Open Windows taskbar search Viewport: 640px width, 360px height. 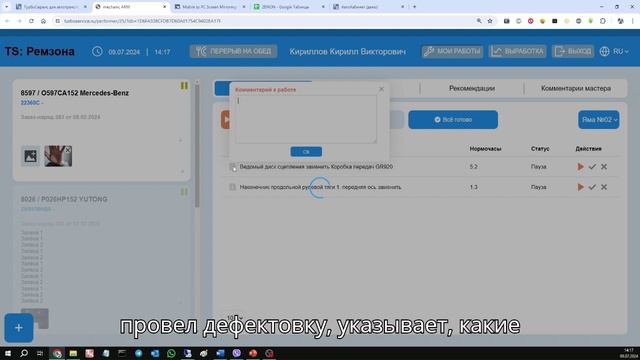(x=24, y=353)
